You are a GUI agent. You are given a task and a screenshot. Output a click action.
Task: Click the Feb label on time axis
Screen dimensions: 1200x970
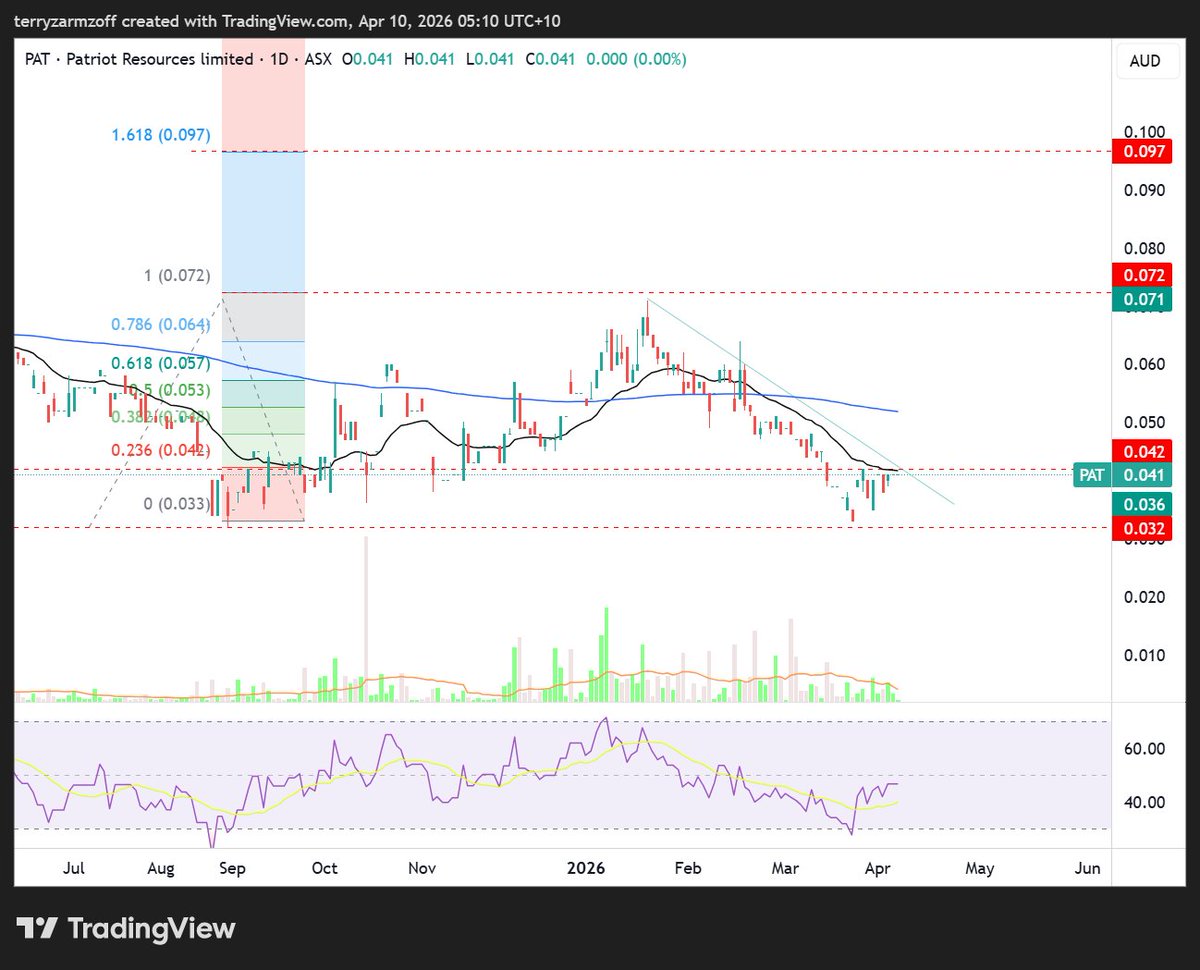tap(687, 868)
